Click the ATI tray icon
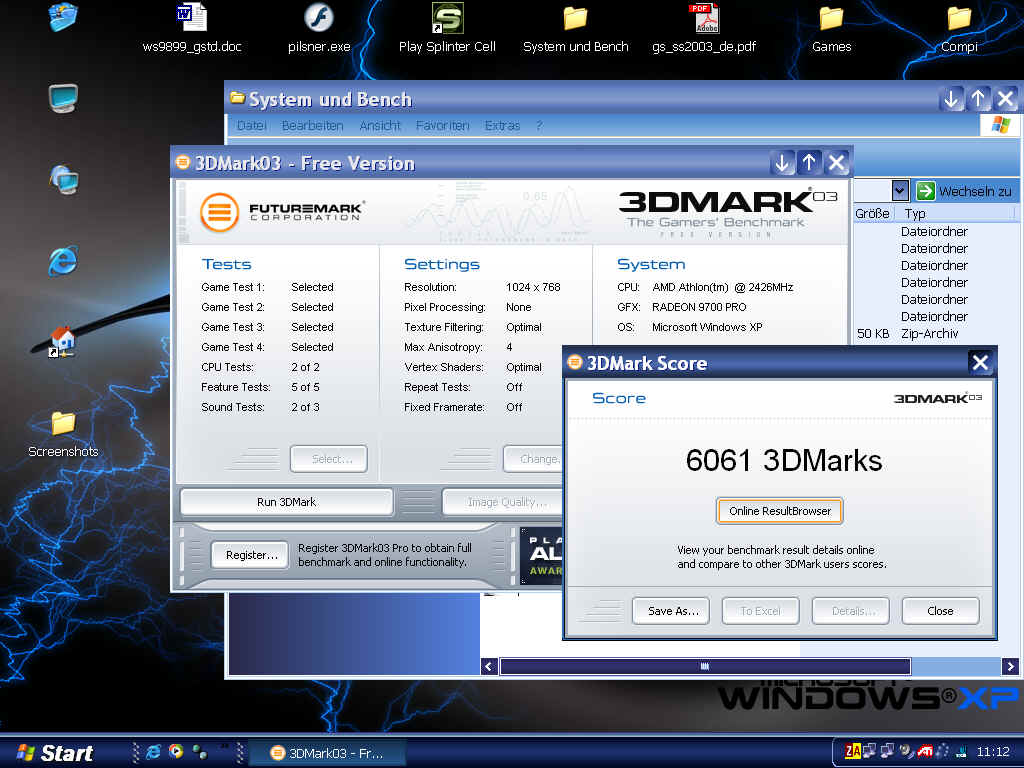1024x768 pixels. coord(925,752)
